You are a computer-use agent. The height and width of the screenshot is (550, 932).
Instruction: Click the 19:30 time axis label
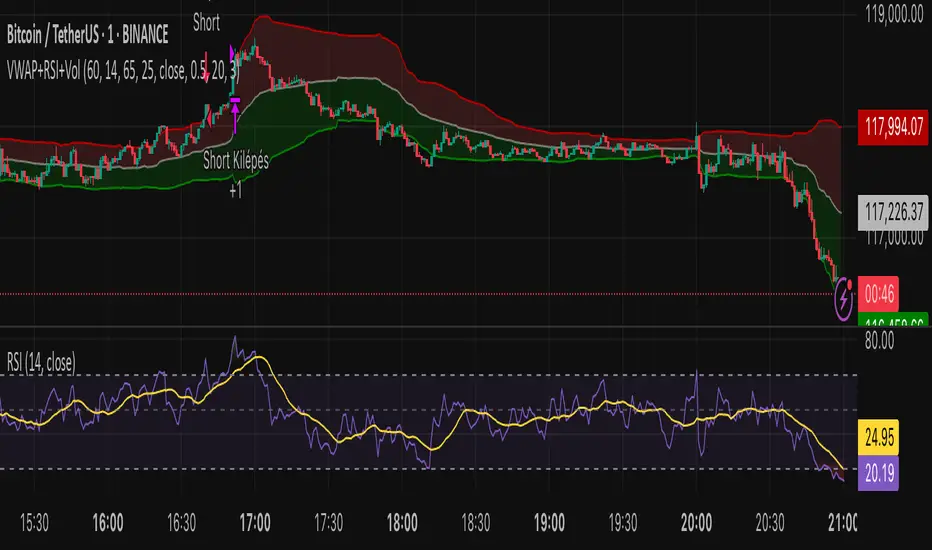tap(623, 523)
